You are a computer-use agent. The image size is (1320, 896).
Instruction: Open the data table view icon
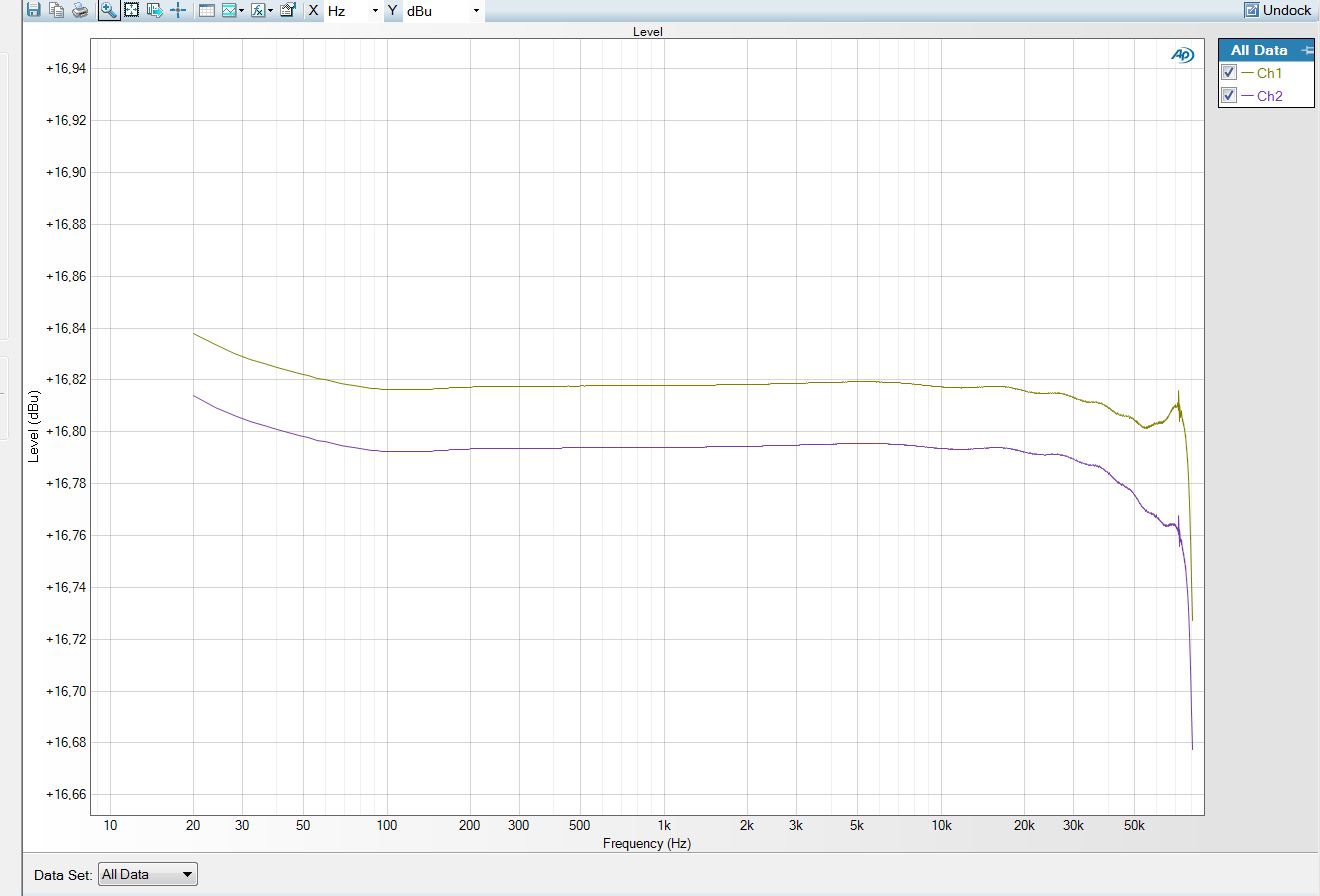(x=206, y=10)
